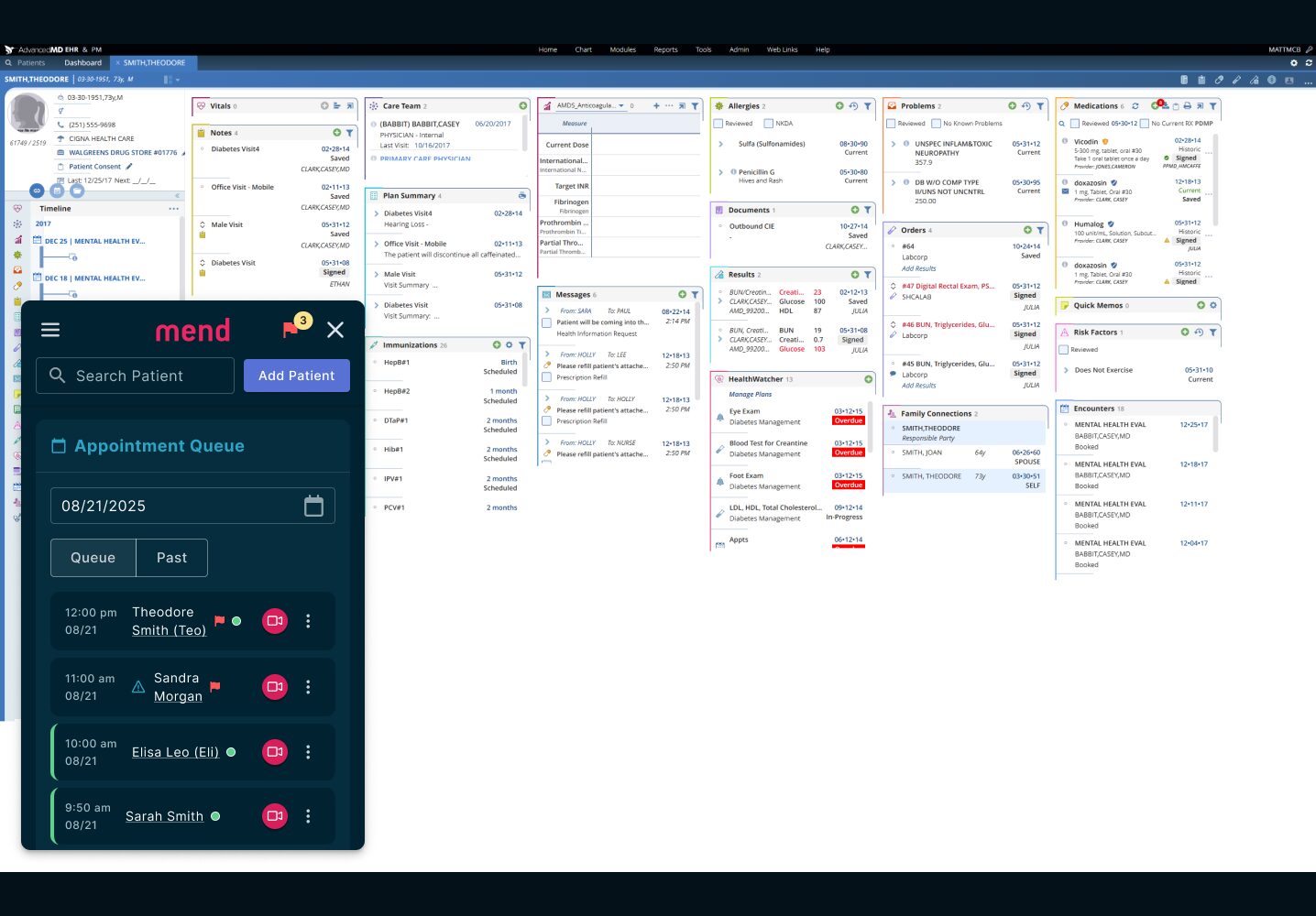Screen dimensions: 1316x916
Task: Open the appointment date calendar picker
Action: click(313, 506)
